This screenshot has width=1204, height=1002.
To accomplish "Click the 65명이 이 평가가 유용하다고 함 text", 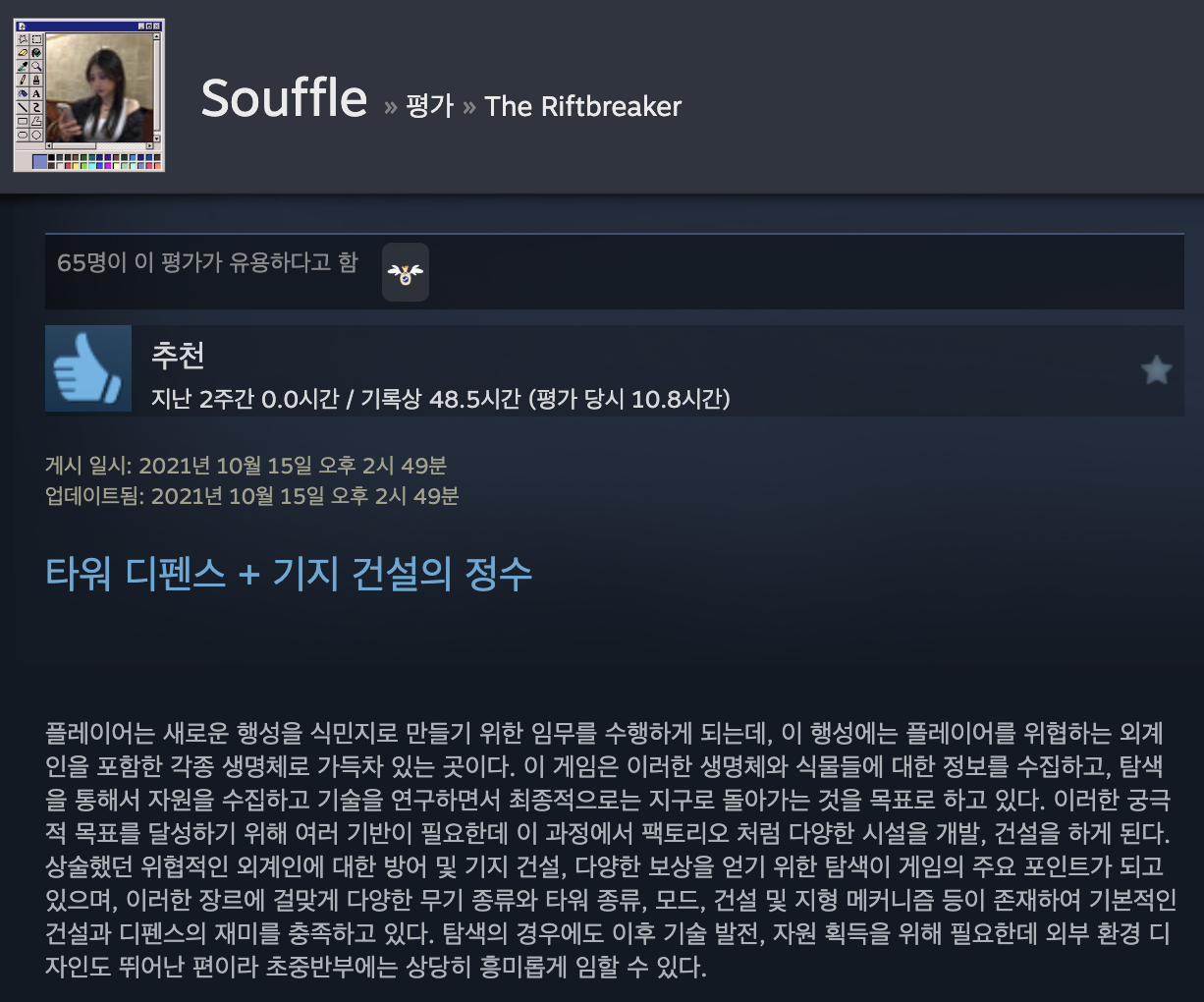I will point(207,262).
